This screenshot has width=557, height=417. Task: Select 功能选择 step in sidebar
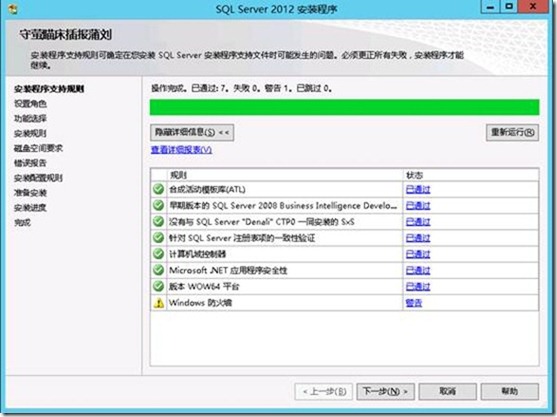30,119
